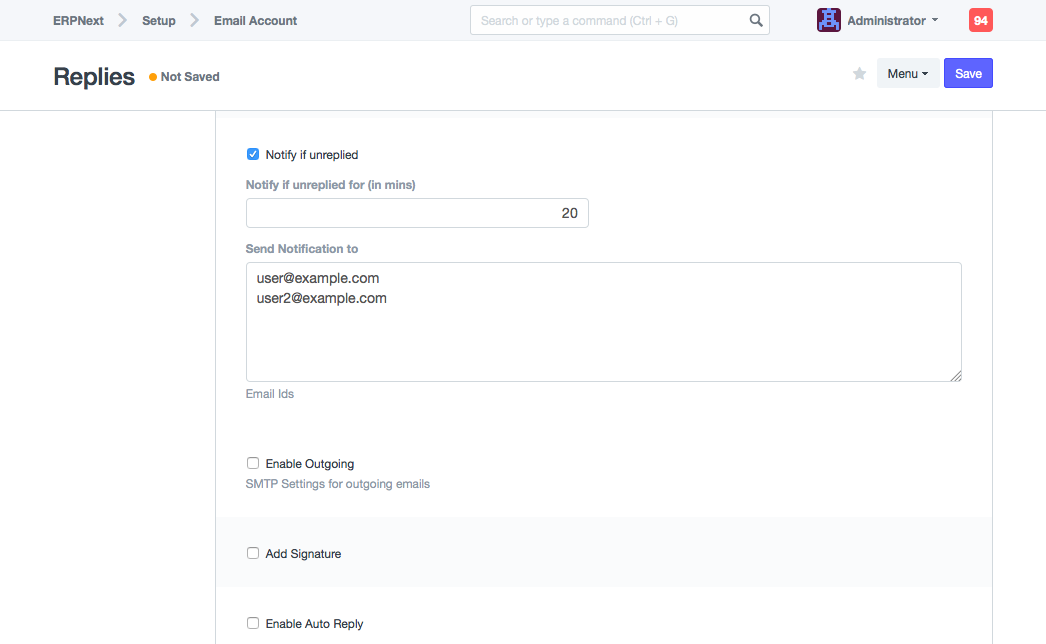
Task: Navigate to Setup breadcrumb
Action: point(158,20)
